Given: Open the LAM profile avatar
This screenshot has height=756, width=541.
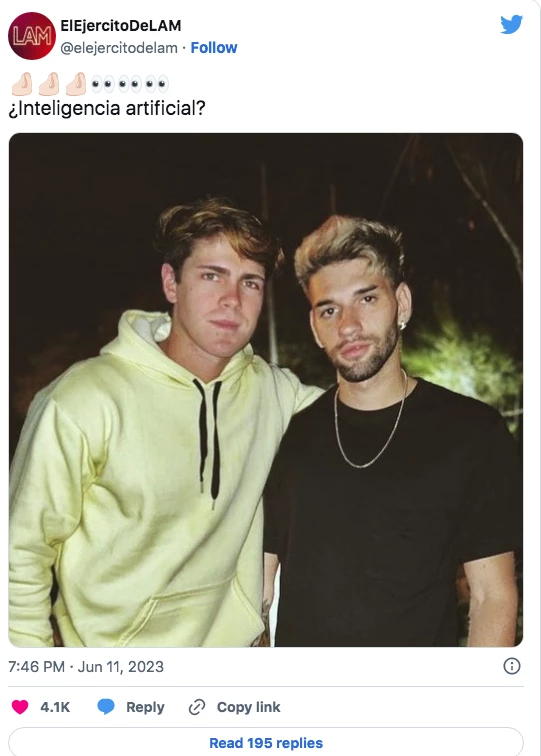Looking at the screenshot, I should pos(32,36).
